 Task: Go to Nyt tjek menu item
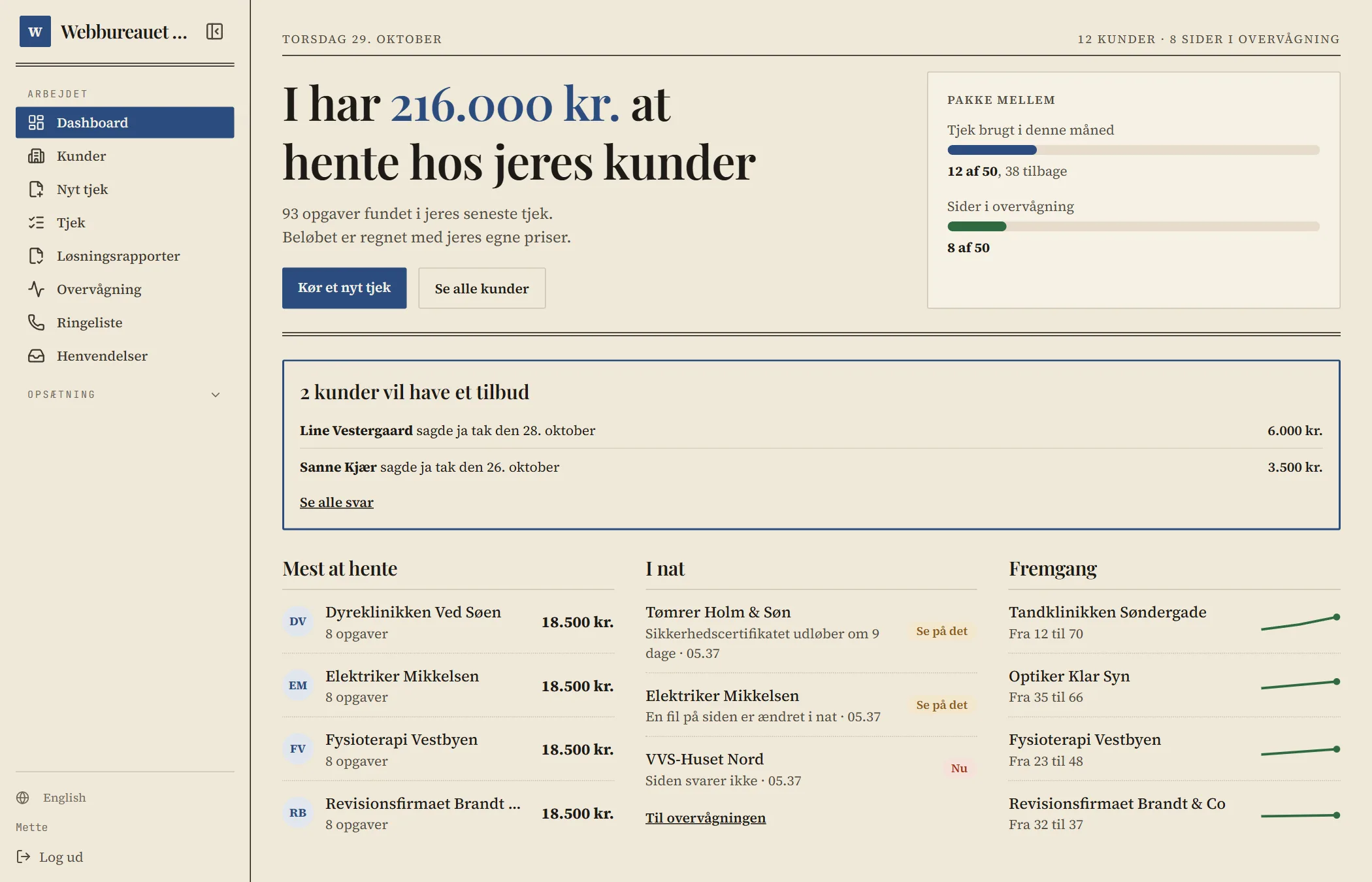click(125, 189)
